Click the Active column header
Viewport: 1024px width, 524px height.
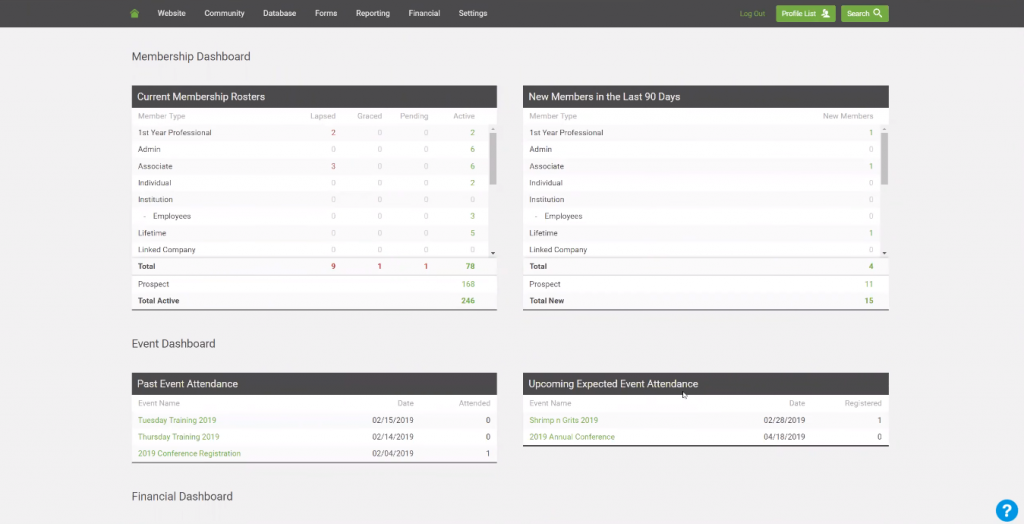[x=464, y=116]
